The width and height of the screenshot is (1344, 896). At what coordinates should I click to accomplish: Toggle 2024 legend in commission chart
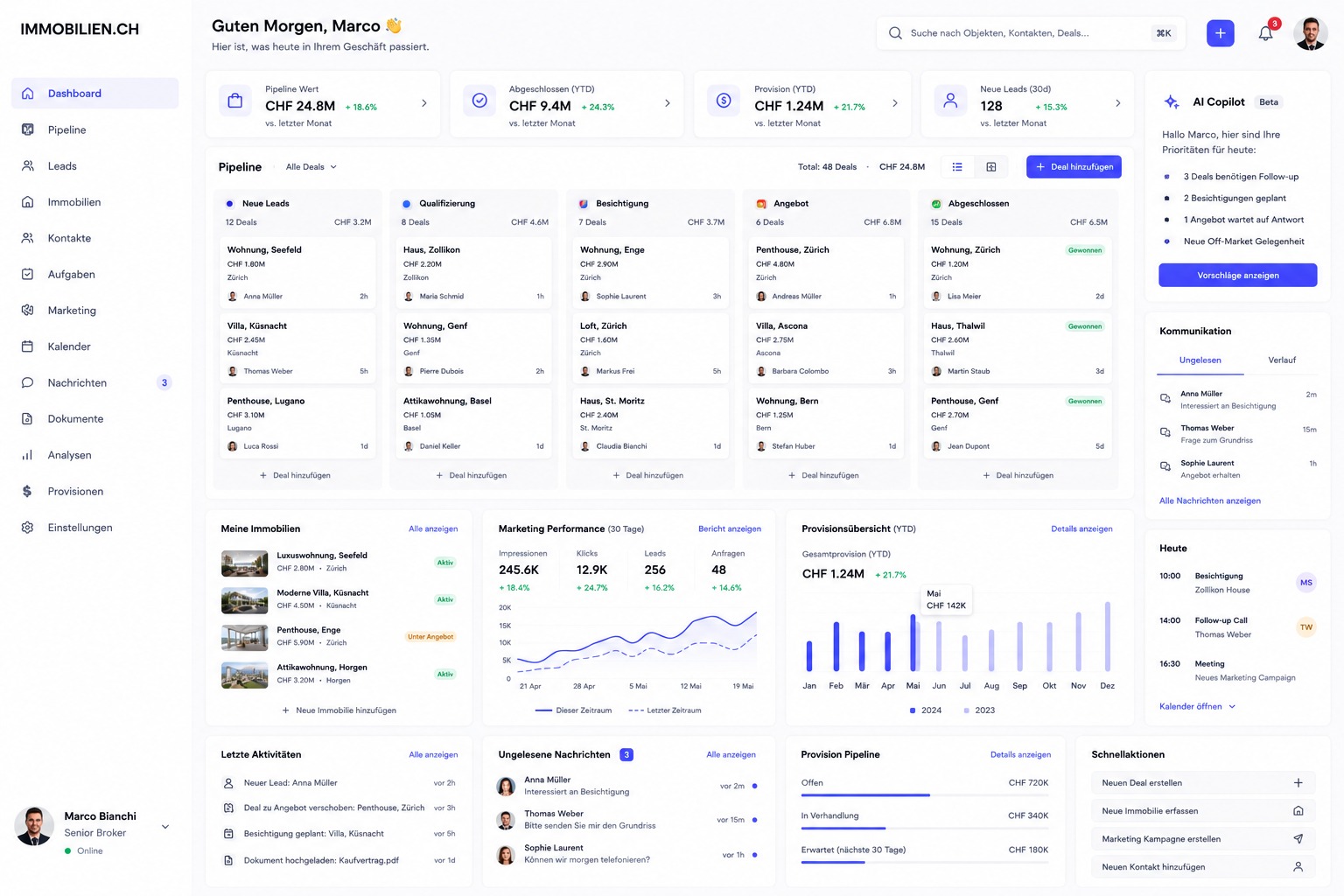[926, 710]
